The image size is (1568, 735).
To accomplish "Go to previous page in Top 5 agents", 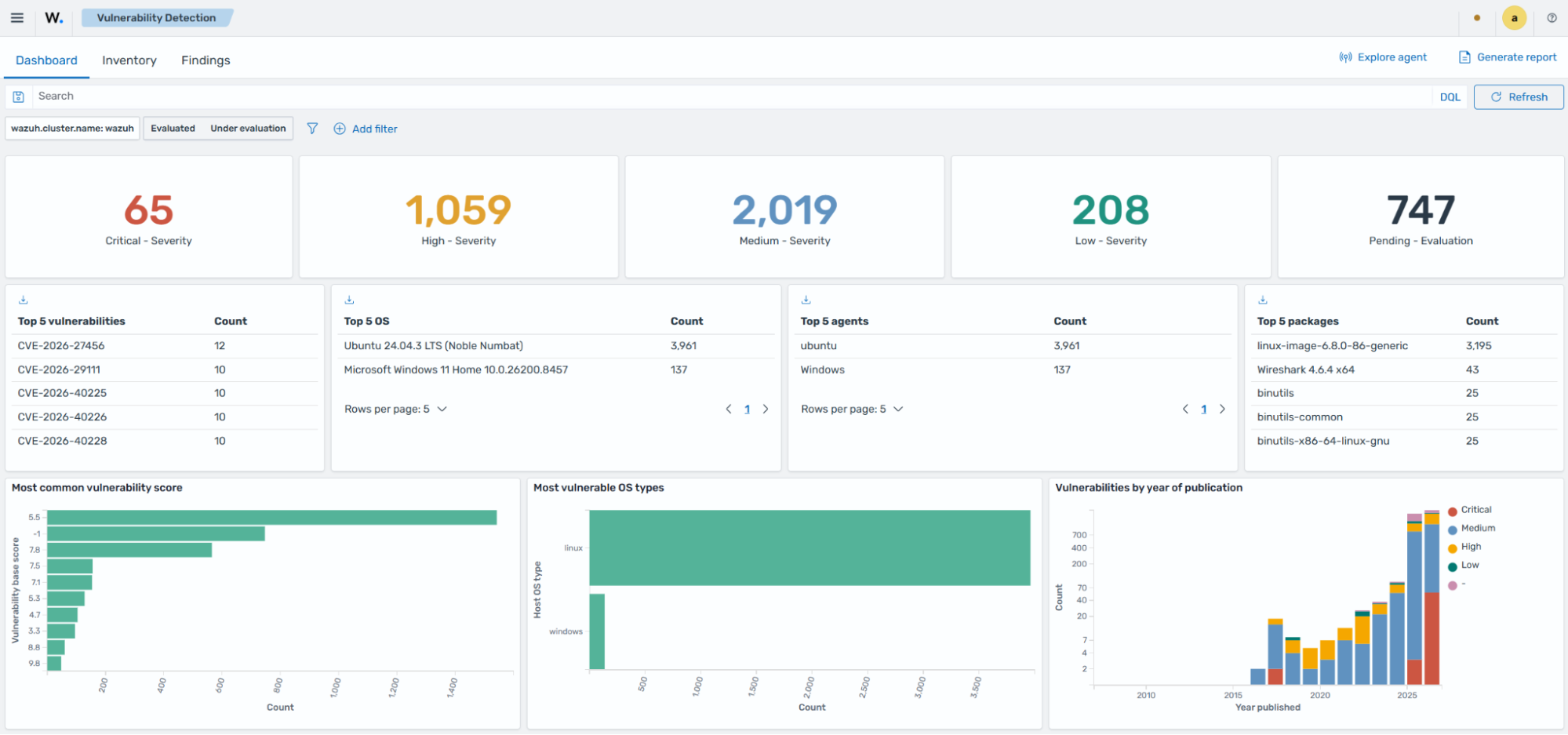I will pos(1185,409).
